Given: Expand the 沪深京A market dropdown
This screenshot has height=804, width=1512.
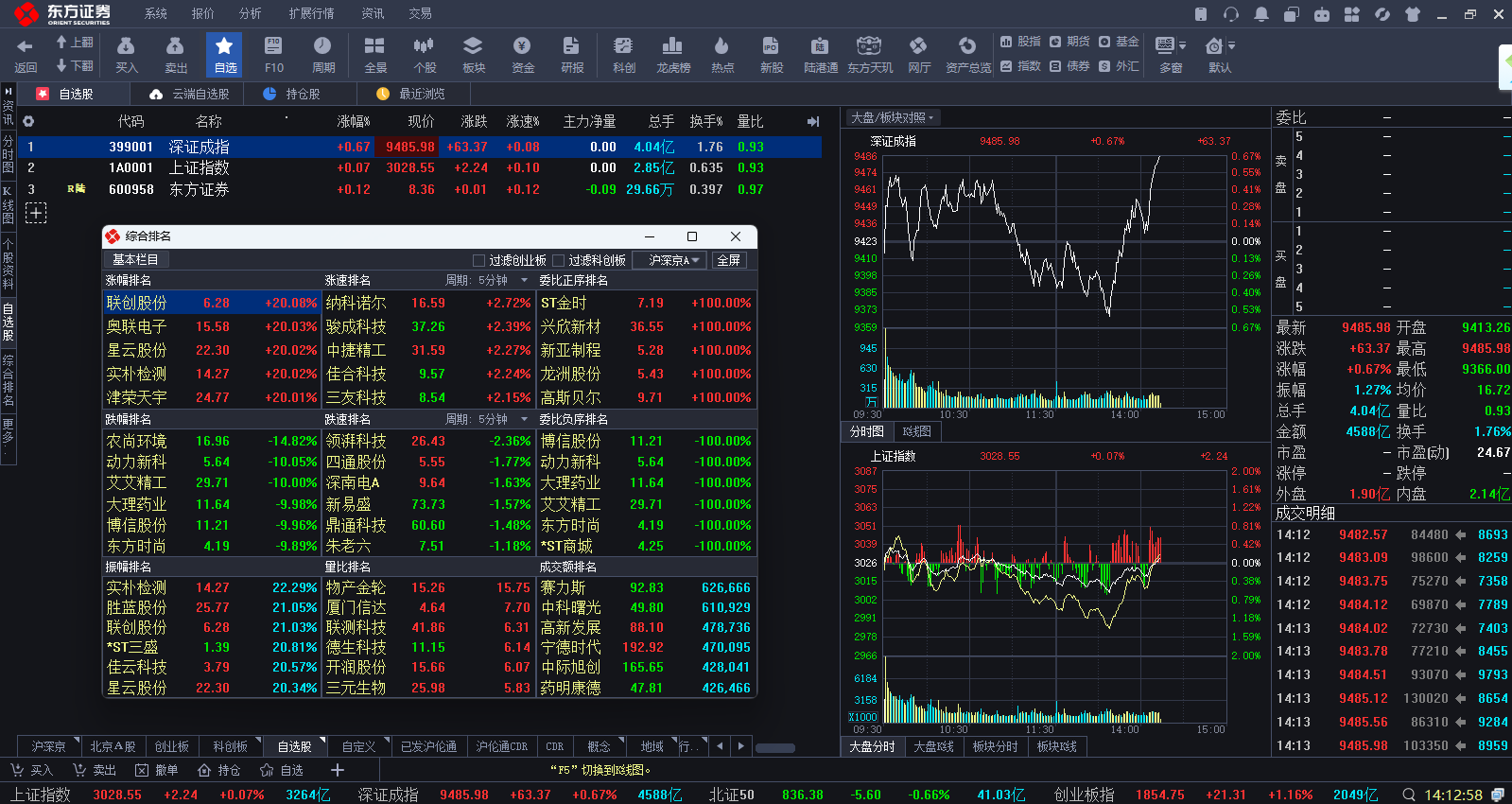Looking at the screenshot, I should point(670,260).
